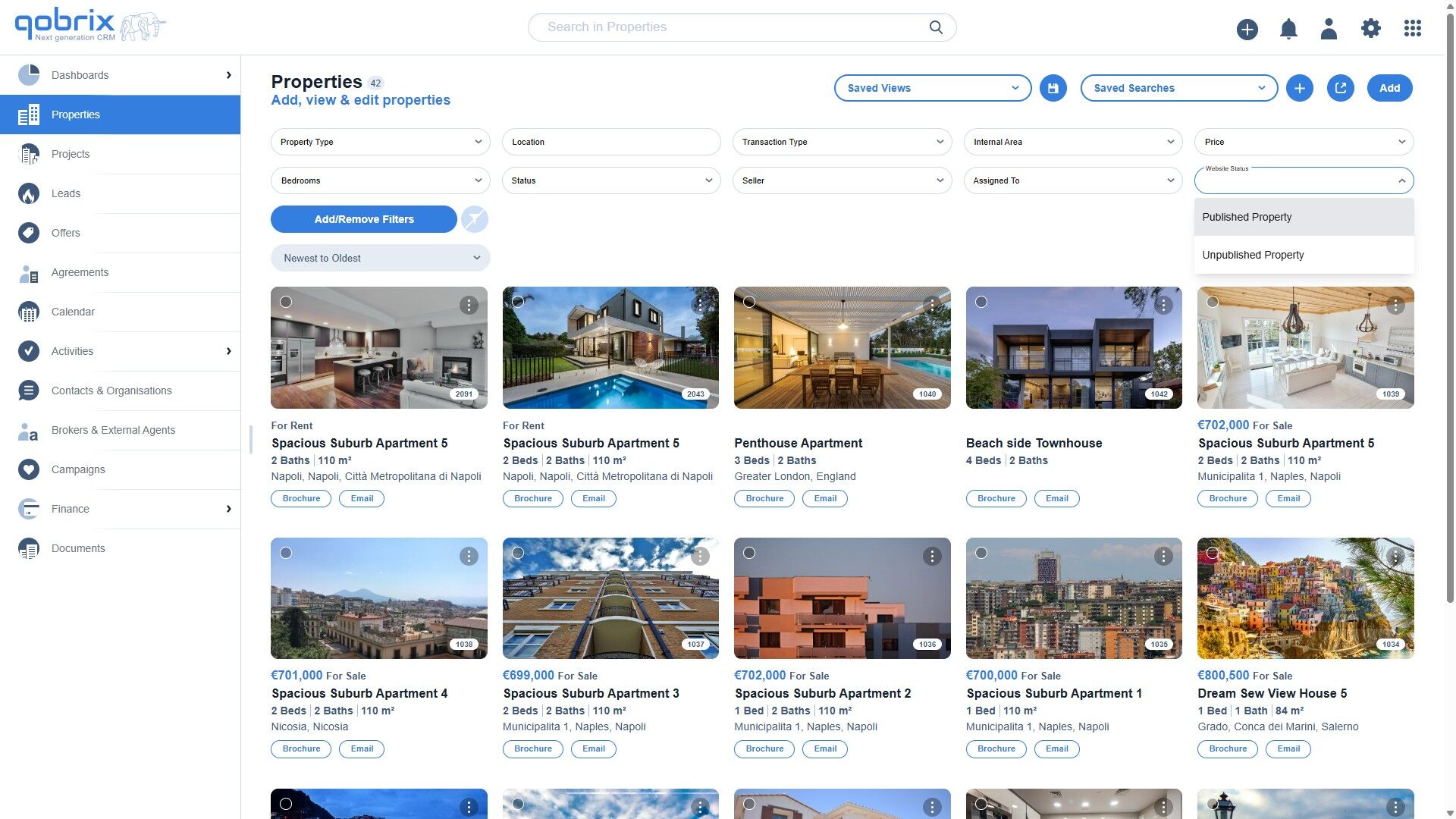
Task: Click the Add/Remove Filters button
Action: click(x=364, y=219)
